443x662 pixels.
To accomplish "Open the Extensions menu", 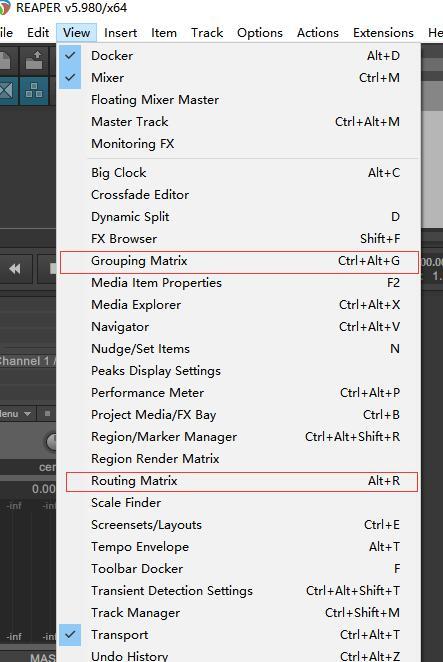I will (x=383, y=33).
